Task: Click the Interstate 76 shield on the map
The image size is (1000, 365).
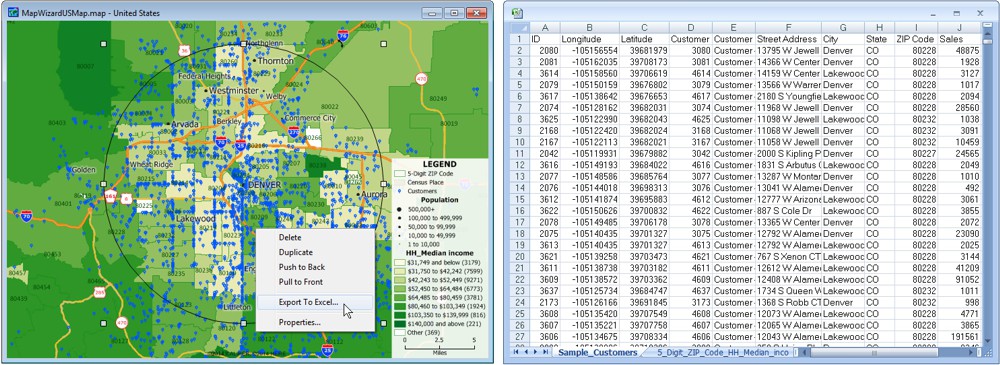Action: click(343, 35)
